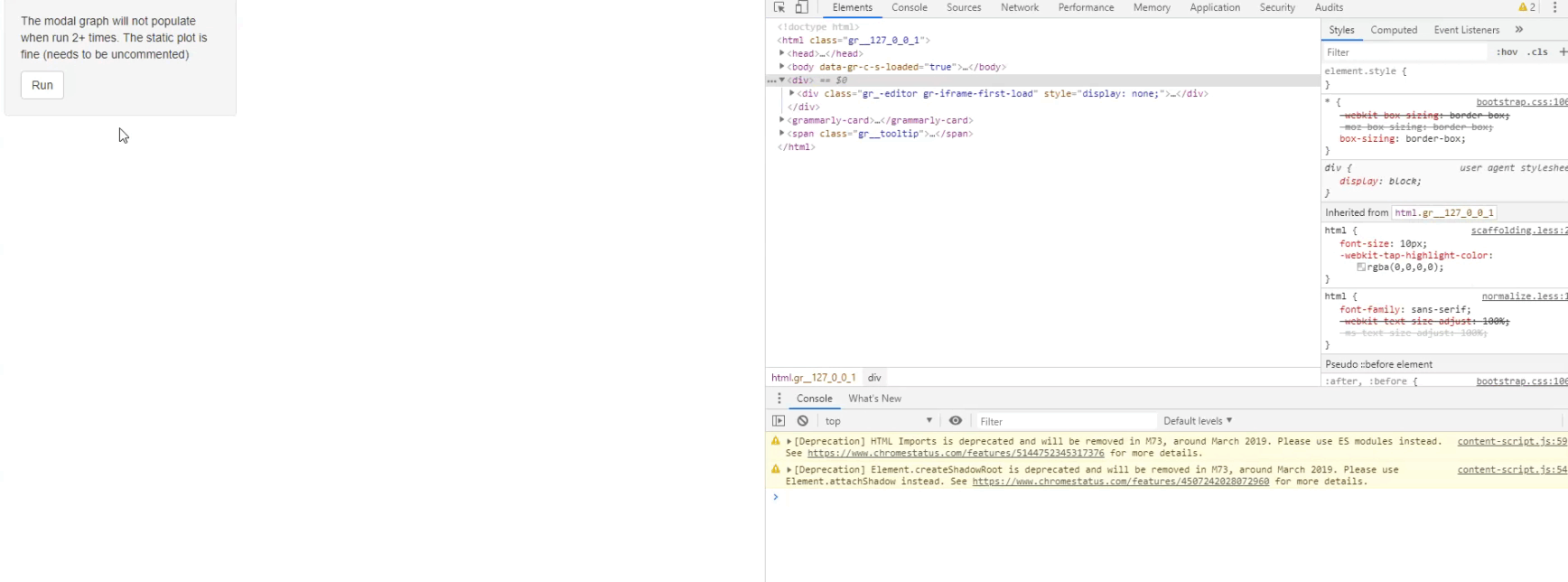1568x582 pixels.
Task: Select the closing html tag line
Action: (x=796, y=147)
